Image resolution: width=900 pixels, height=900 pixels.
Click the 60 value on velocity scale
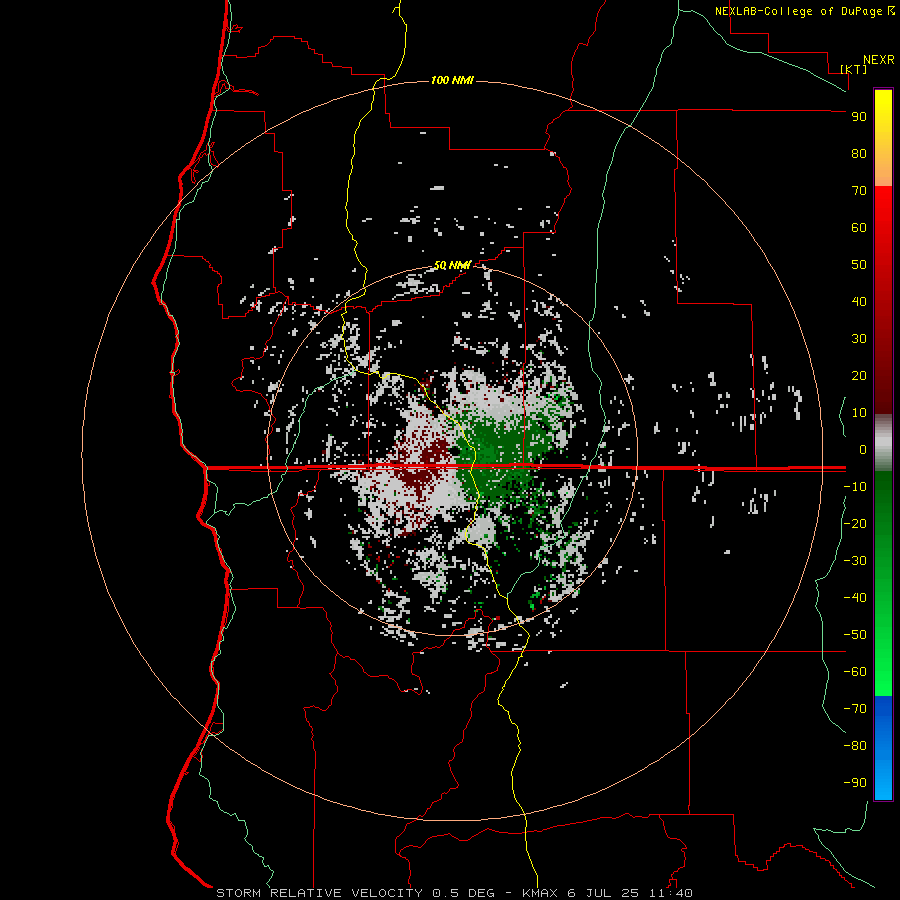click(859, 227)
